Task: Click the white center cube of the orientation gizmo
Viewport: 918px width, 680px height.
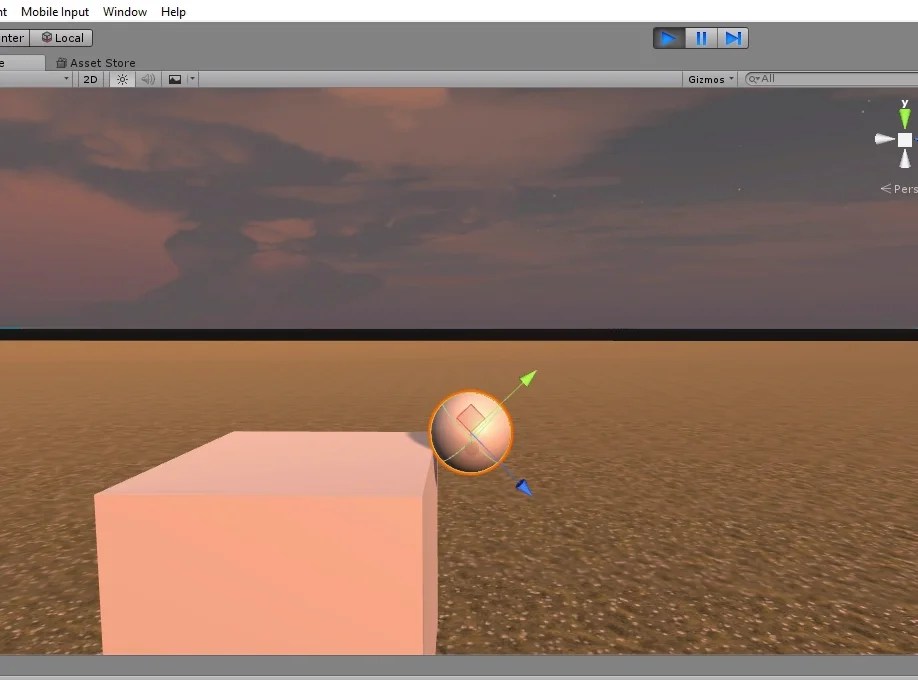Action: click(904, 140)
